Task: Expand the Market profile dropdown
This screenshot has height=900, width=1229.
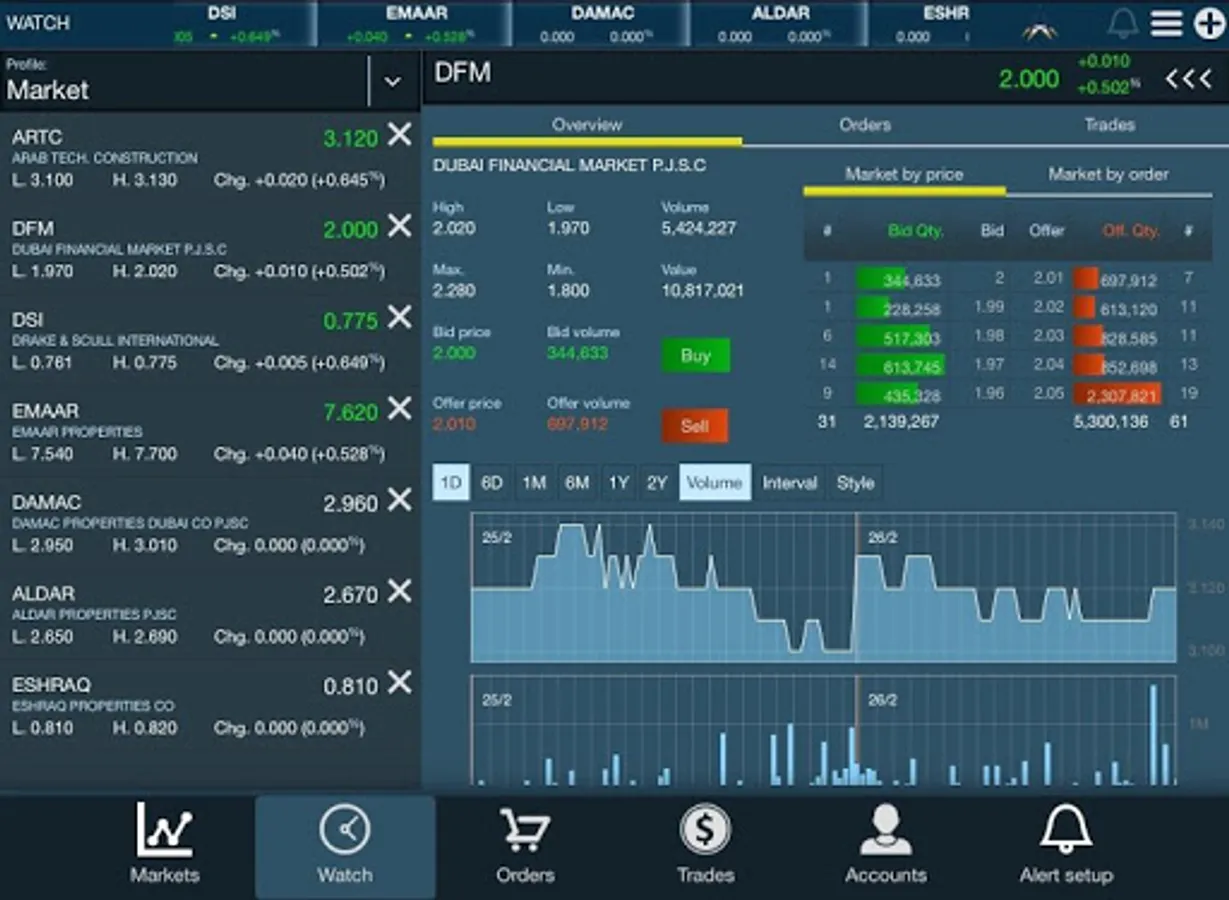Action: click(392, 81)
